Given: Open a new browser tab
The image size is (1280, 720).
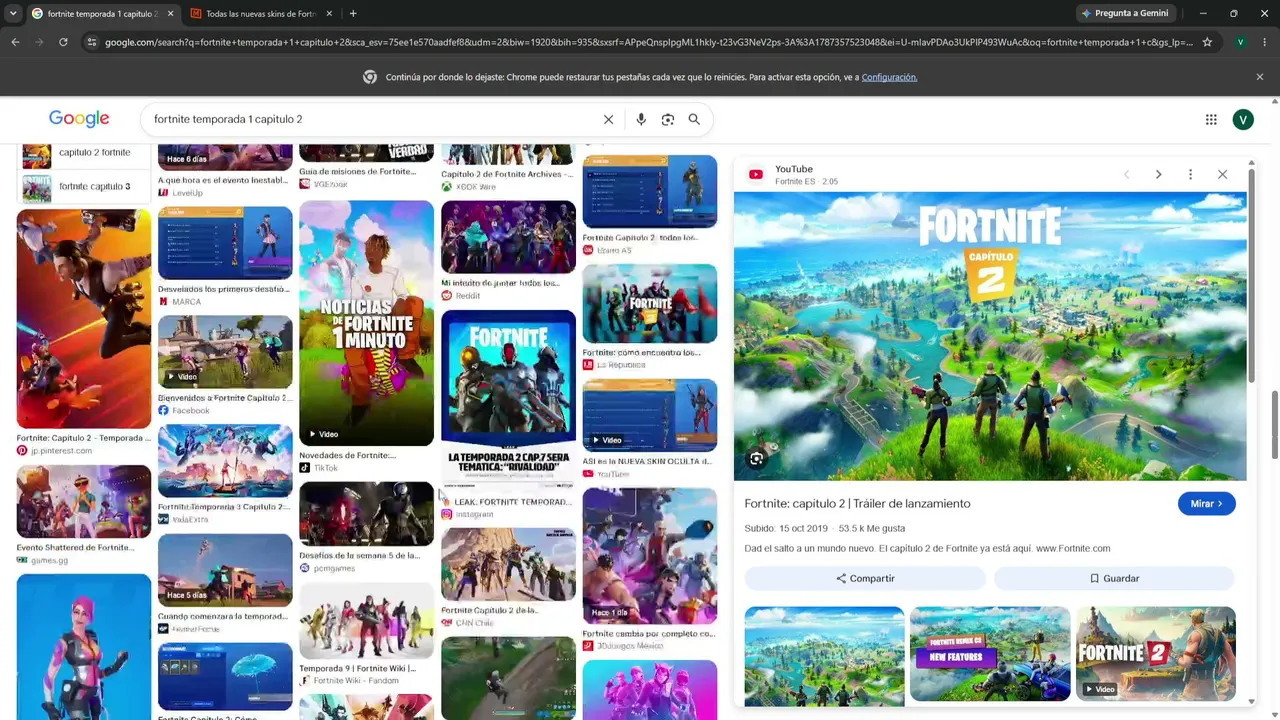Looking at the screenshot, I should 353,13.
